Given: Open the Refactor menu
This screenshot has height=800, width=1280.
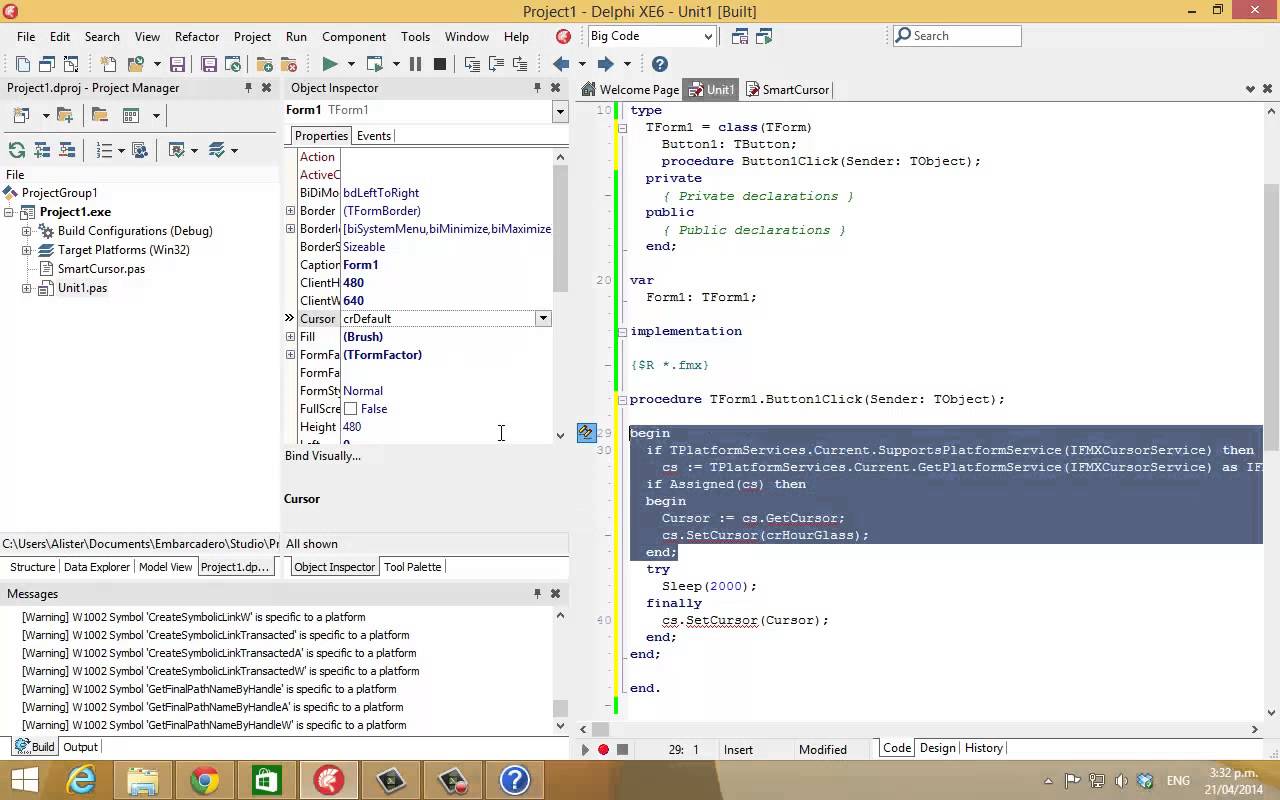Looking at the screenshot, I should tap(196, 36).
